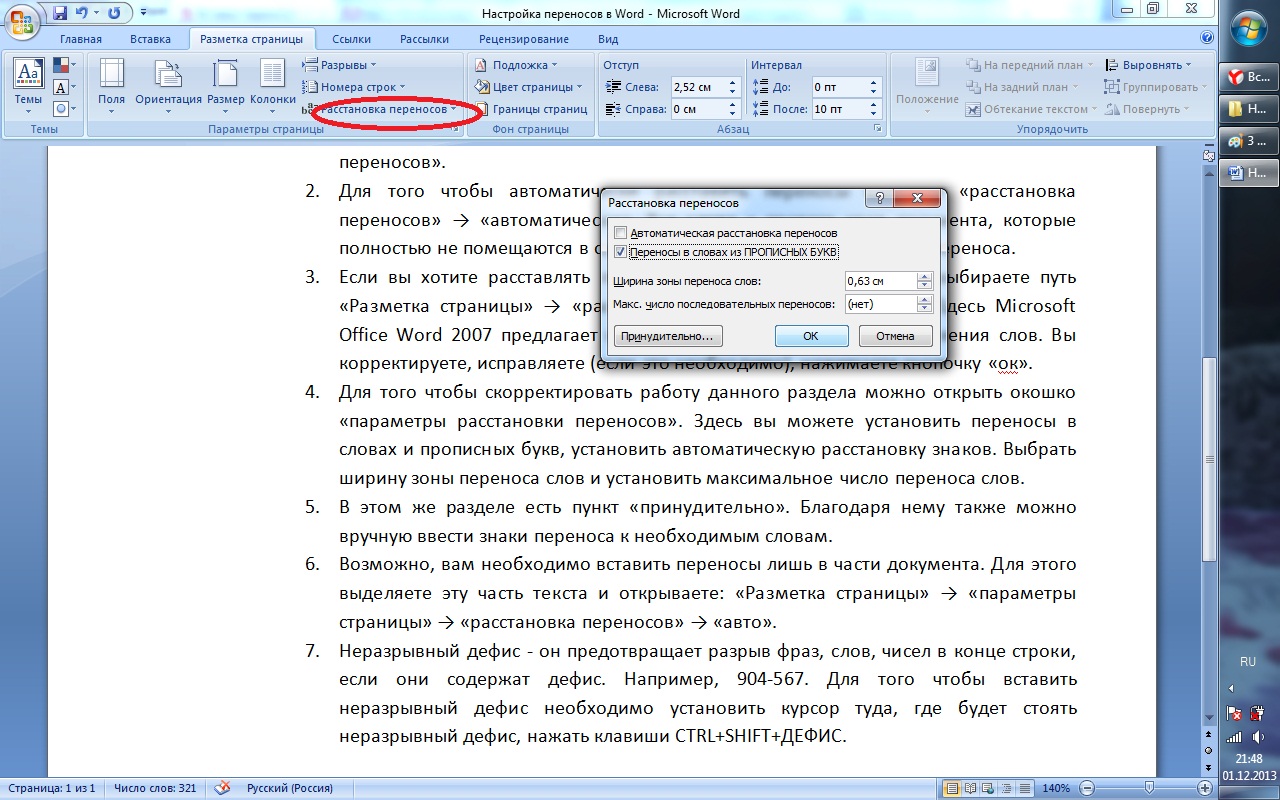Increase the Слева left indent value
The image size is (1280, 800).
[733, 83]
